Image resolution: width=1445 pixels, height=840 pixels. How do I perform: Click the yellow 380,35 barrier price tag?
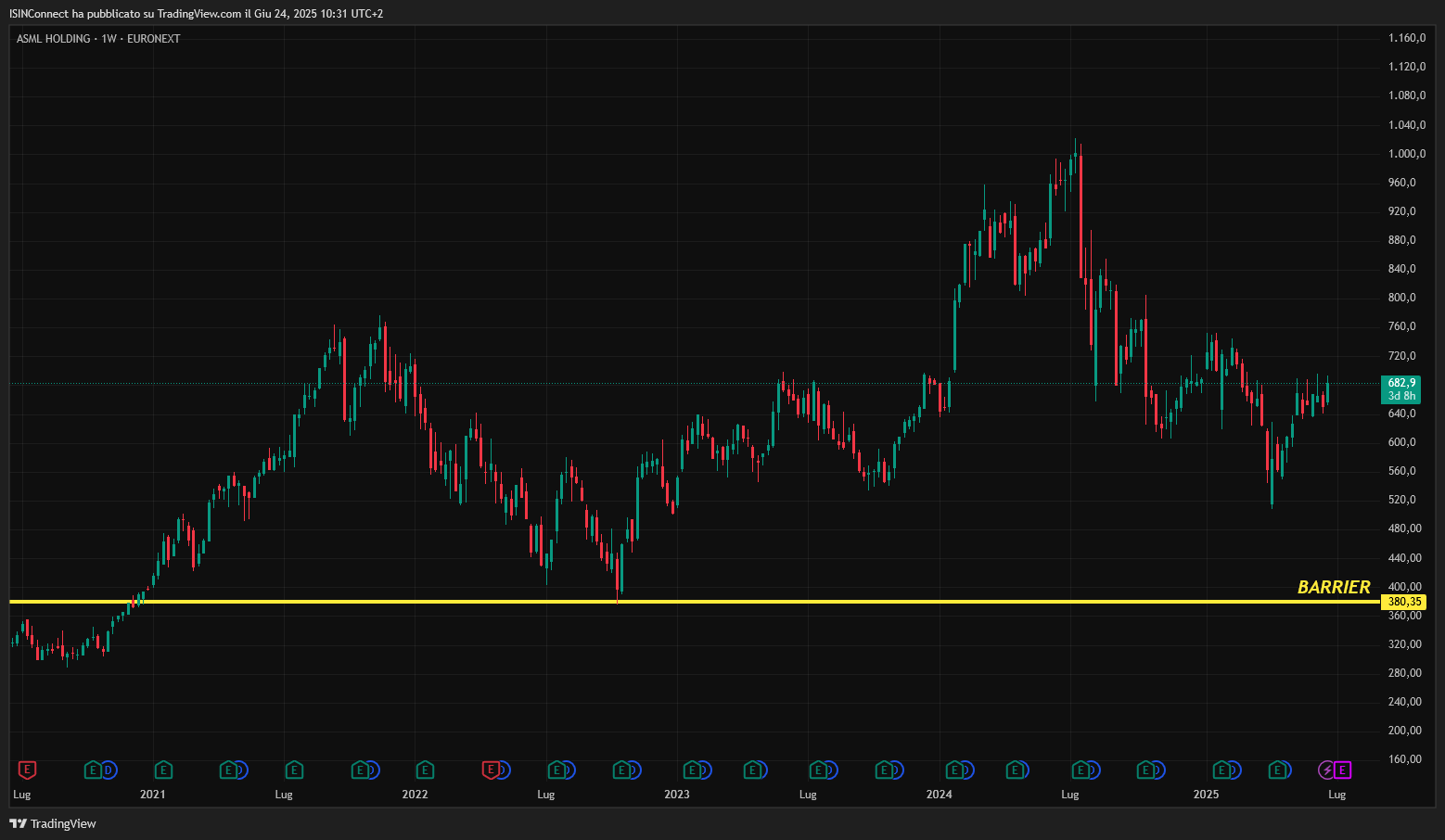click(1403, 602)
